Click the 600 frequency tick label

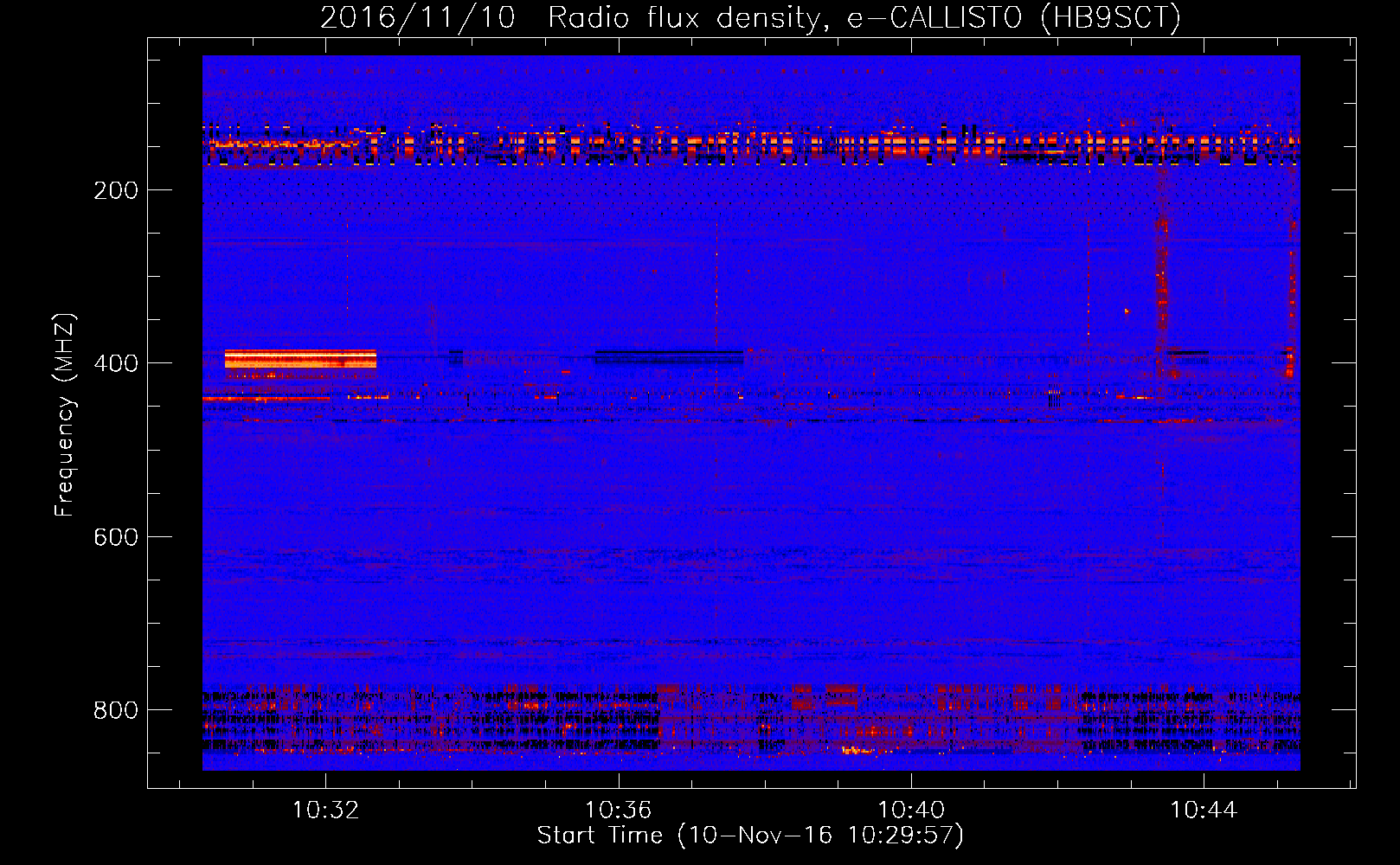pos(116,537)
